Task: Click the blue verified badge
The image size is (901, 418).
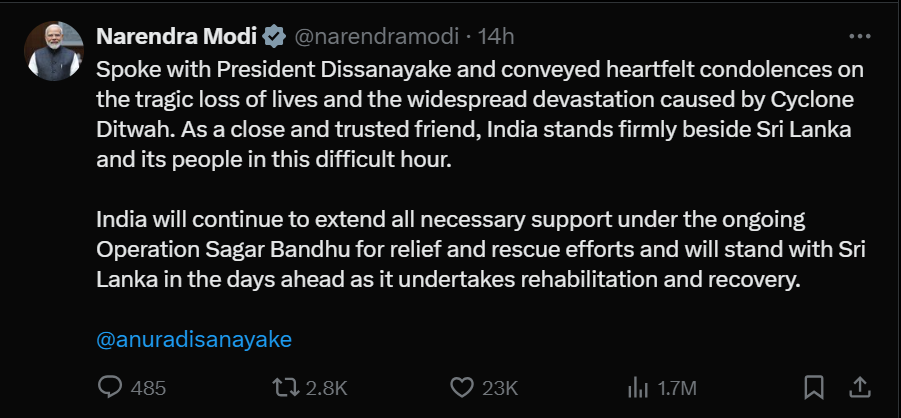Action: pyautogui.click(x=274, y=37)
